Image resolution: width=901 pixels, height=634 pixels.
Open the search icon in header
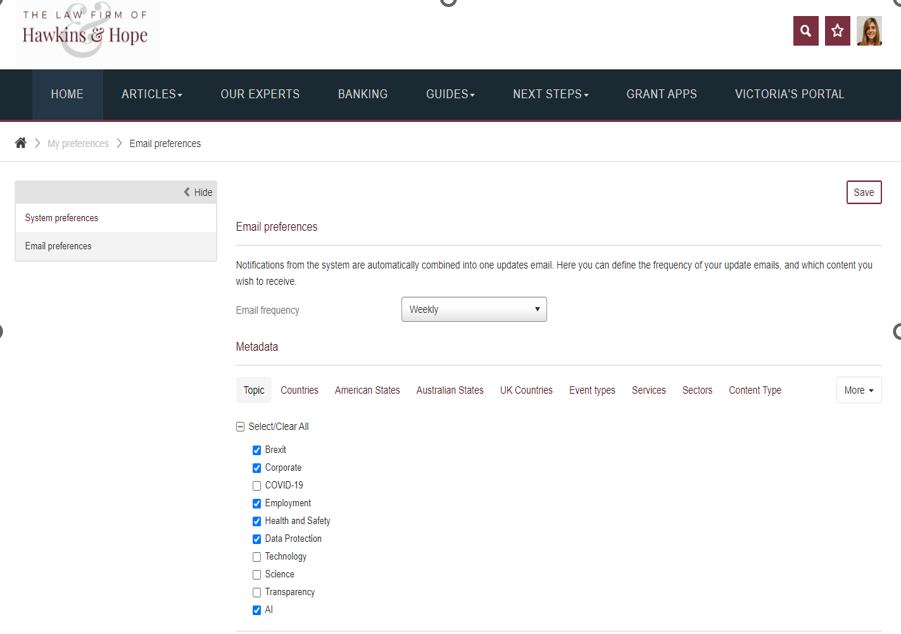pos(805,31)
